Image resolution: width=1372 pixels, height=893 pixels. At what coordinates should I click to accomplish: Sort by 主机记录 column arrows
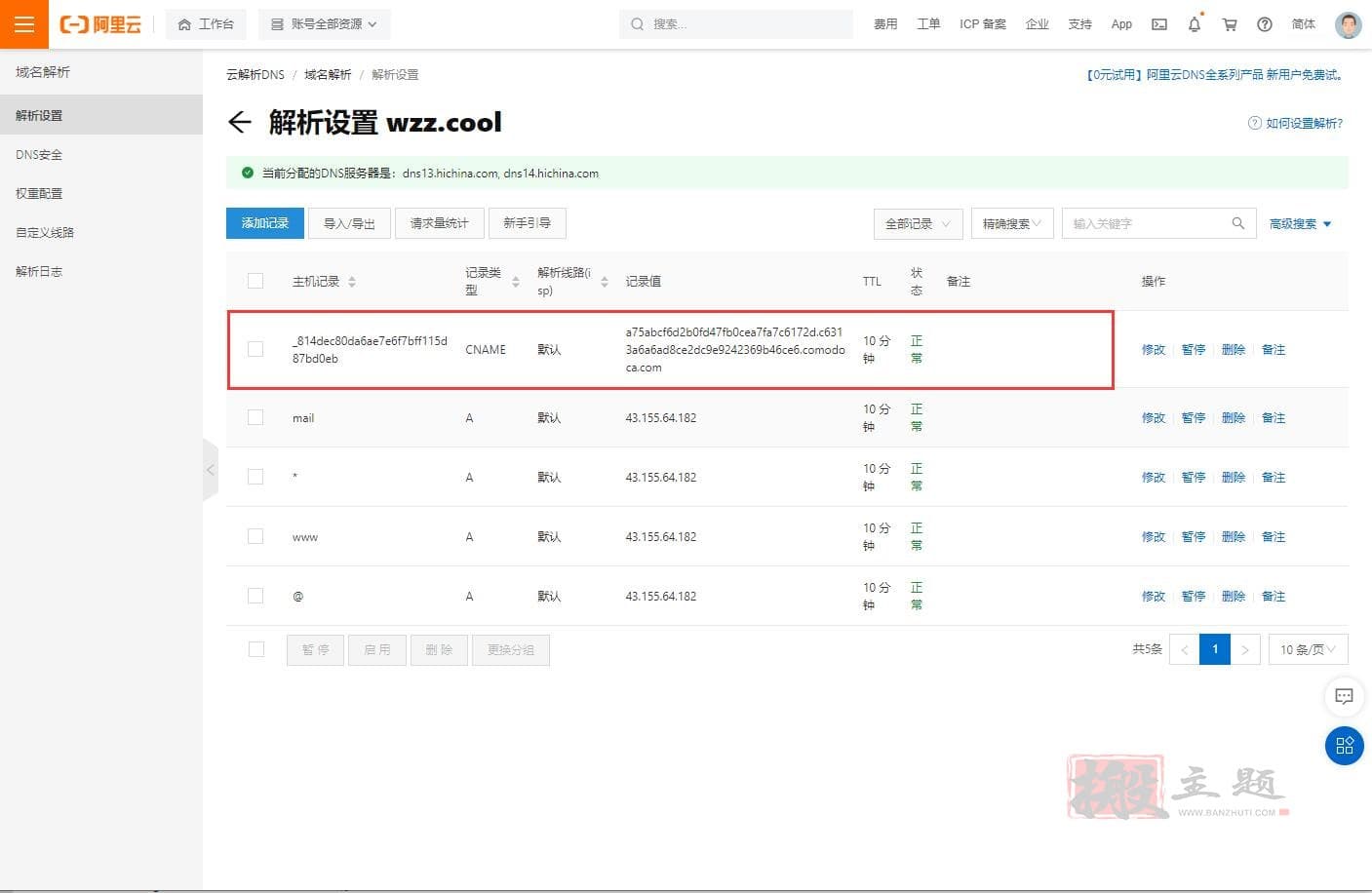click(352, 282)
